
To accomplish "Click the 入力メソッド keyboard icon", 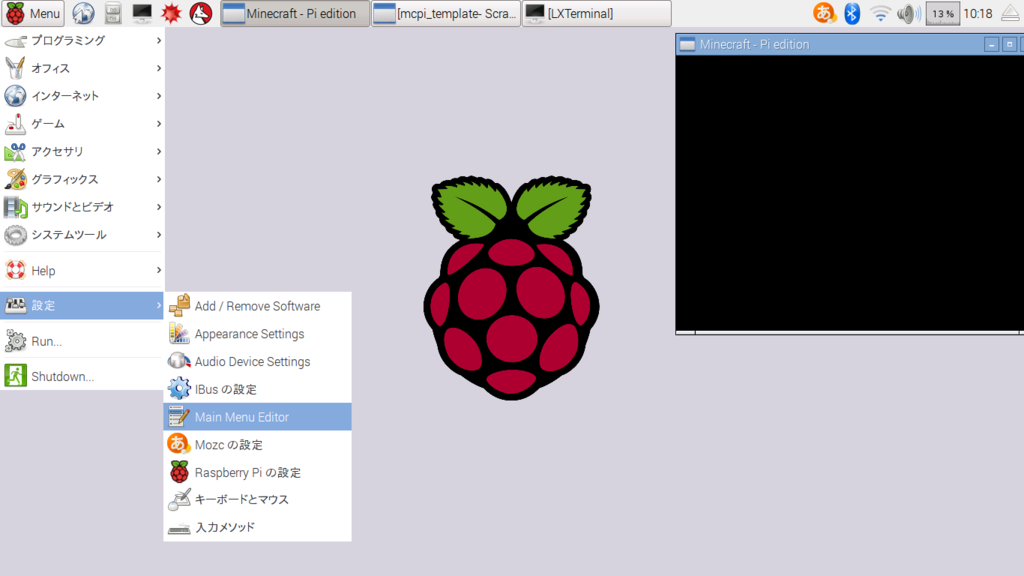I will [179, 528].
